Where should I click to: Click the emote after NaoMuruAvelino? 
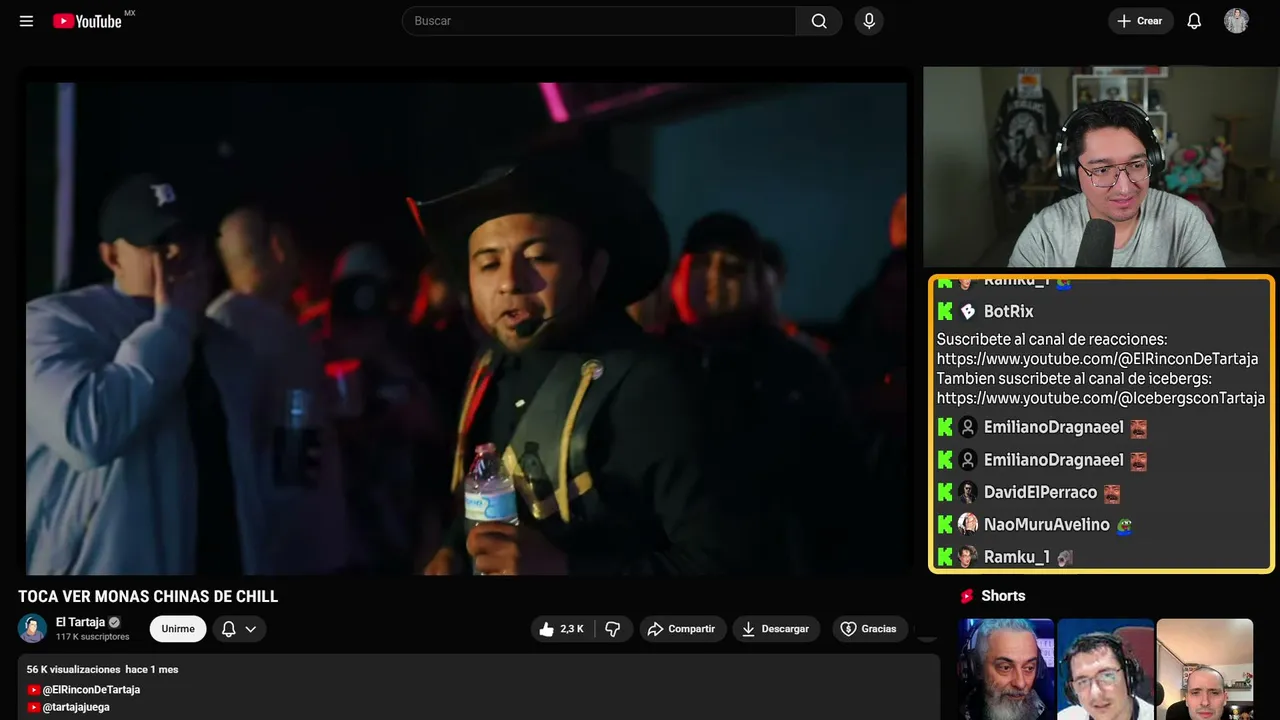click(1125, 525)
